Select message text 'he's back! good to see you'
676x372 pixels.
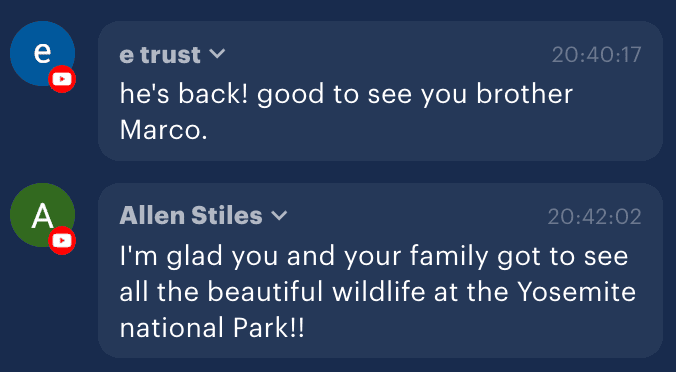[293, 94]
